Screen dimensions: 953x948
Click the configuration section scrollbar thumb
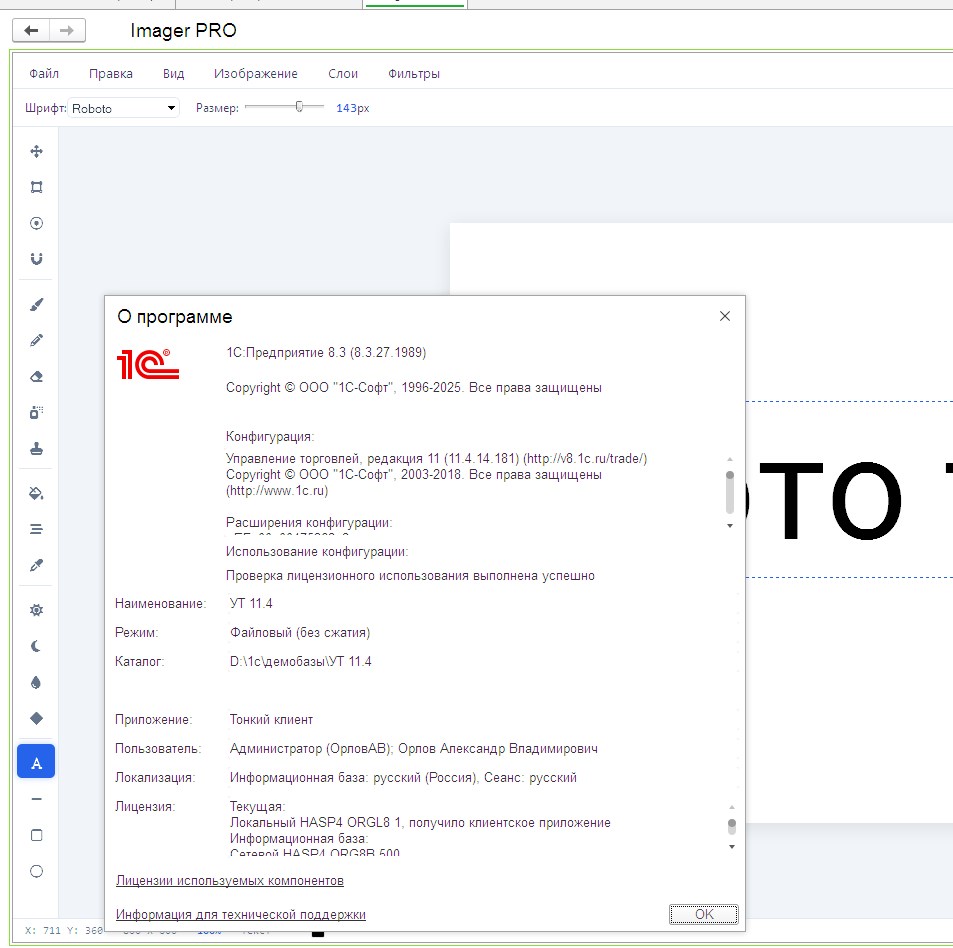[x=730, y=492]
